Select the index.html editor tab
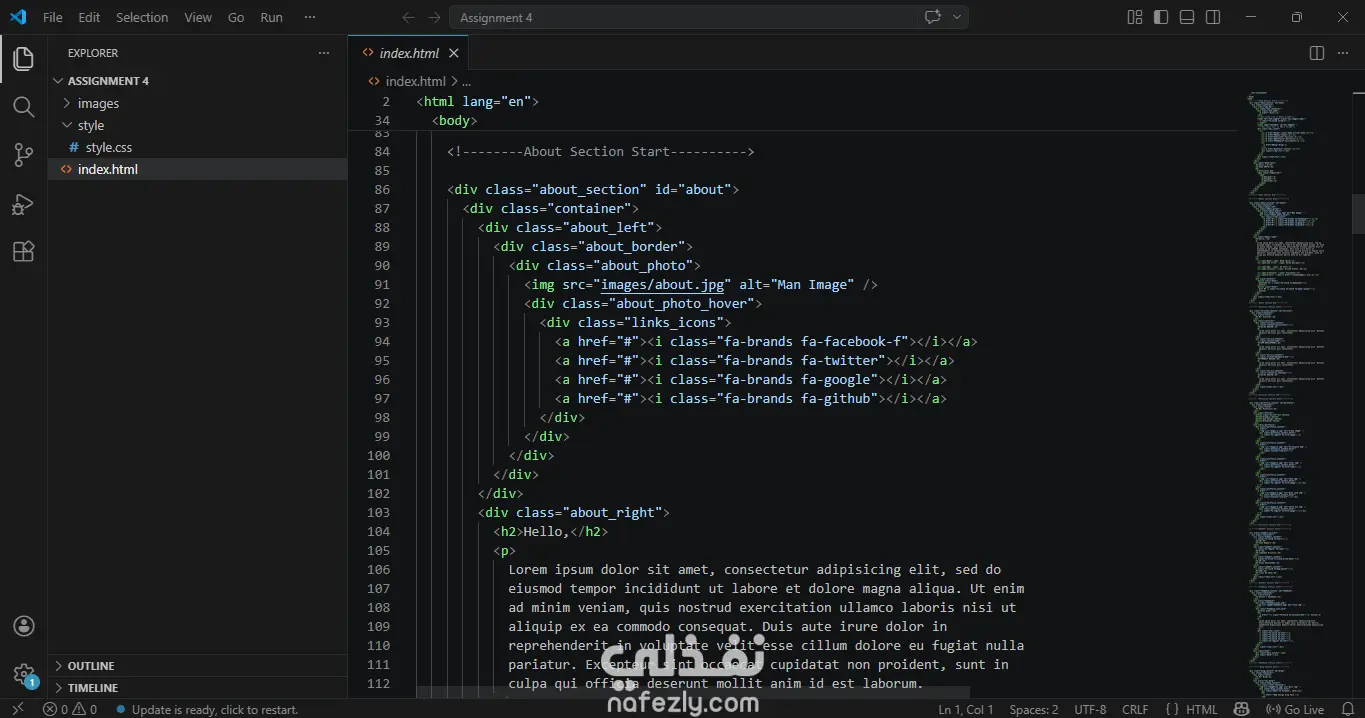Viewport: 1365px width, 718px height. tap(408, 53)
